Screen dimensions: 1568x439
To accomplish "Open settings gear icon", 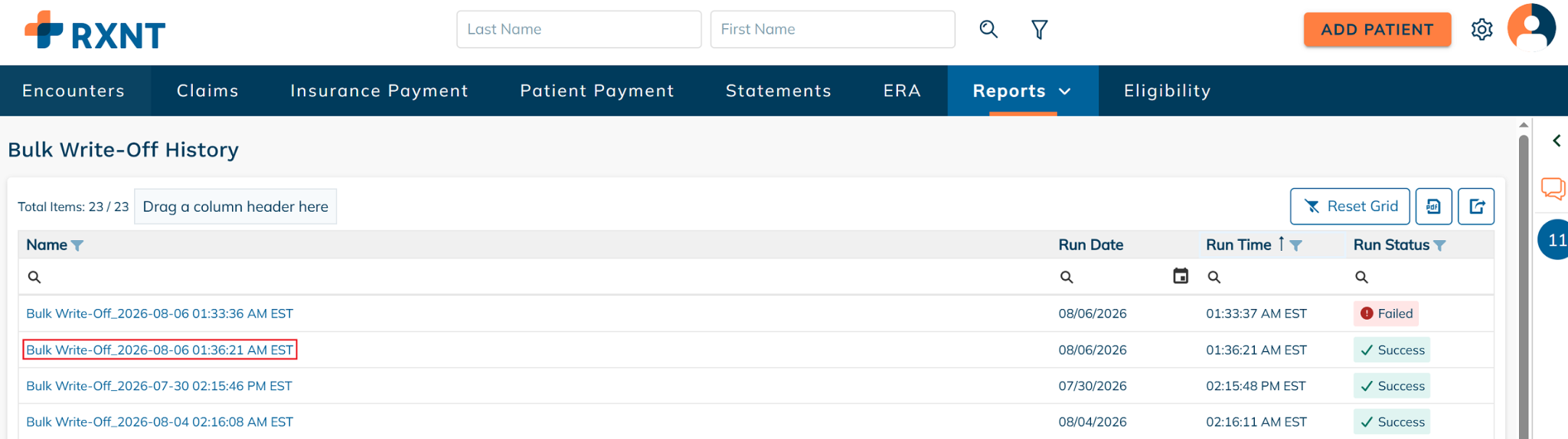I will coord(1481,30).
